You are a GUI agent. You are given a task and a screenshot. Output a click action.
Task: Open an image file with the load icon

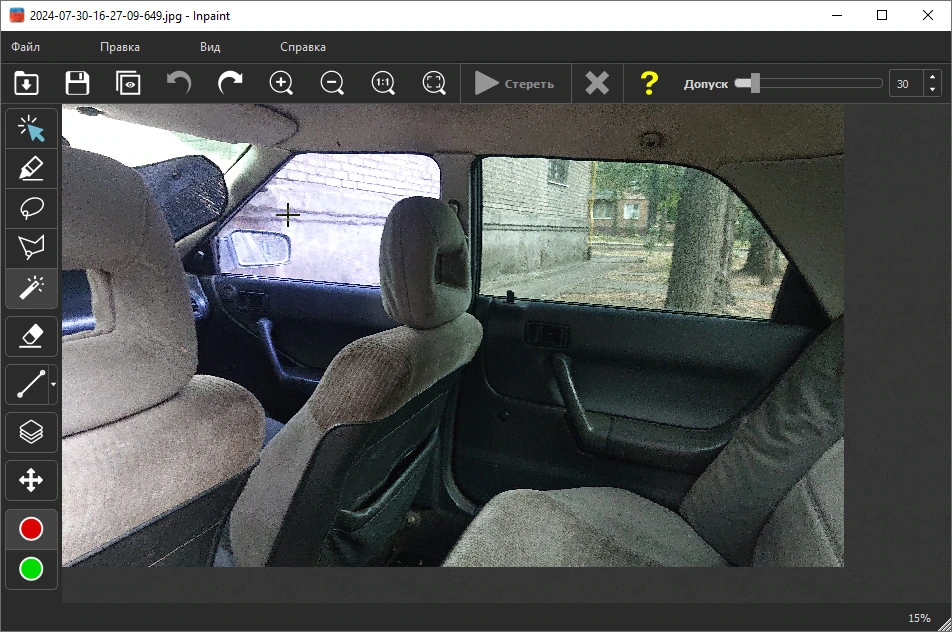point(26,83)
